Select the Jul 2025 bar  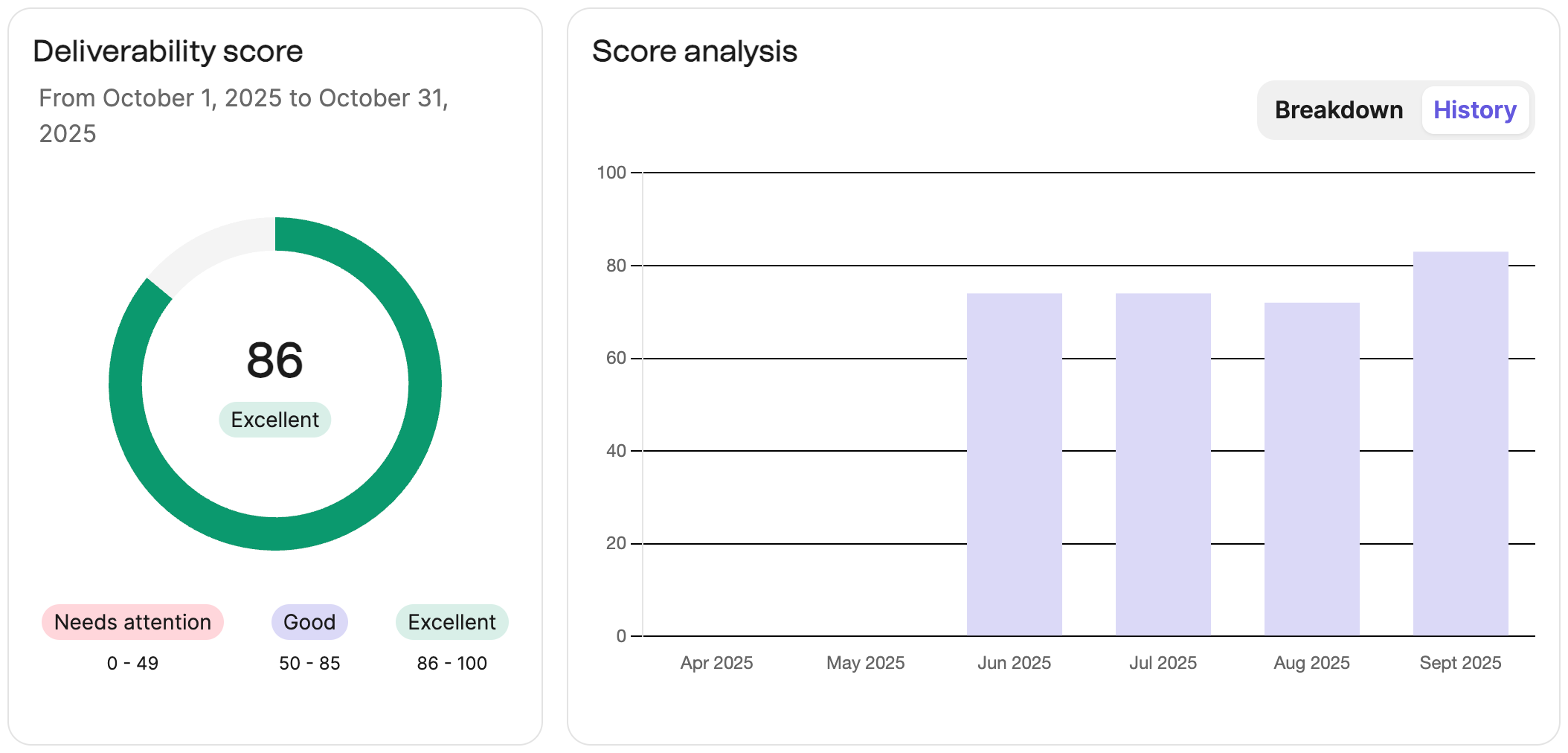pyautogui.click(x=1163, y=461)
